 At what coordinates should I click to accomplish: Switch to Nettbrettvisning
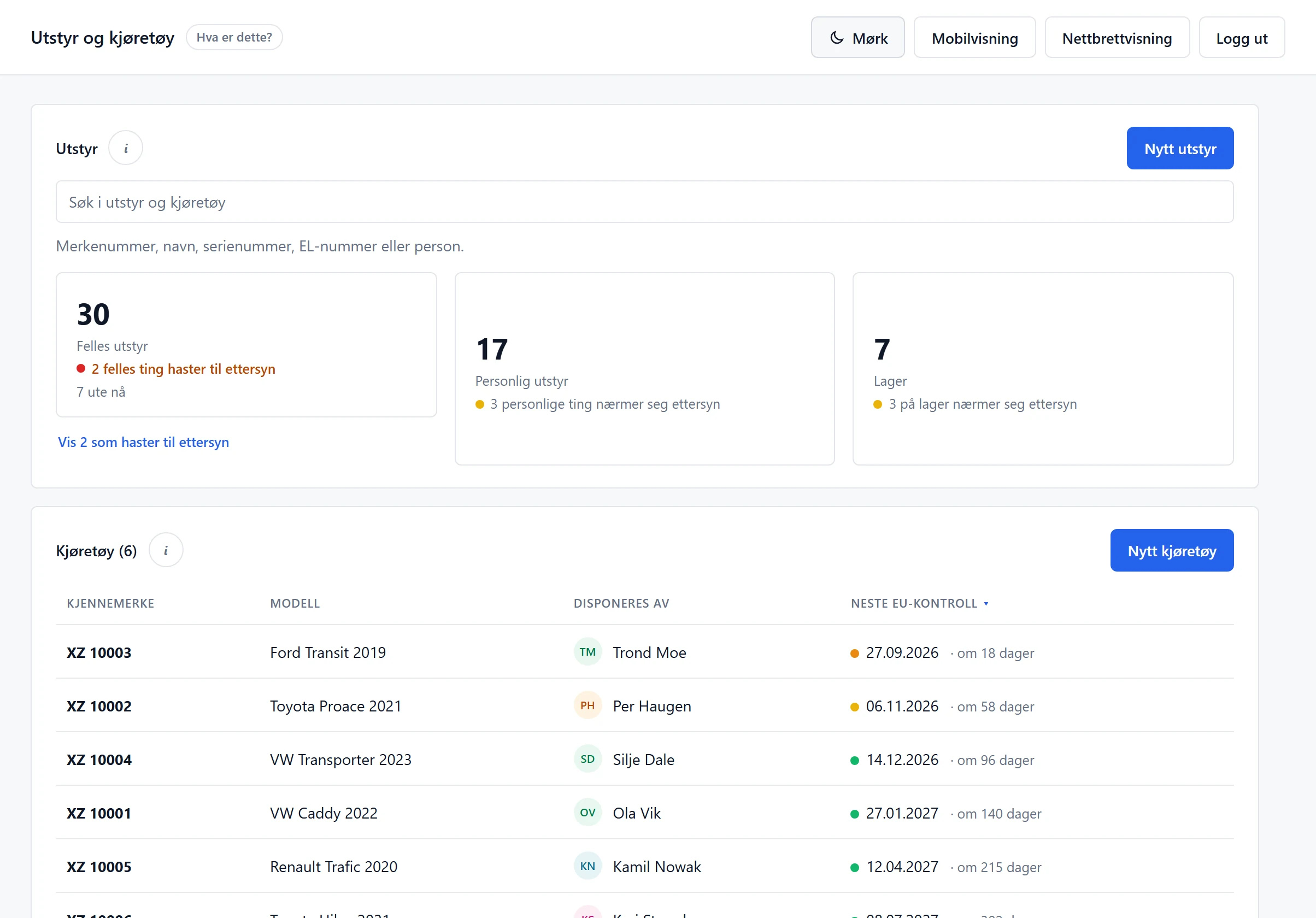pos(1117,38)
